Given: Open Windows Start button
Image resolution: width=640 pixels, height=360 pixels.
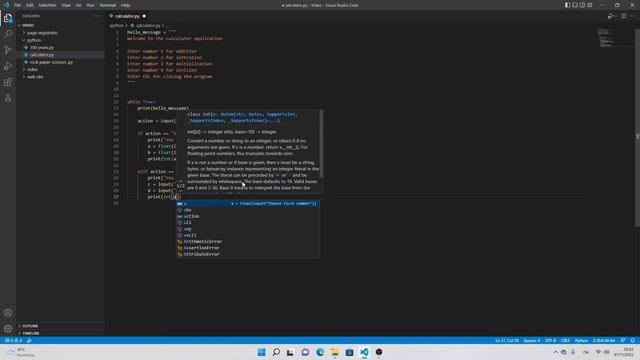Looking at the screenshot, I should coord(261,352).
